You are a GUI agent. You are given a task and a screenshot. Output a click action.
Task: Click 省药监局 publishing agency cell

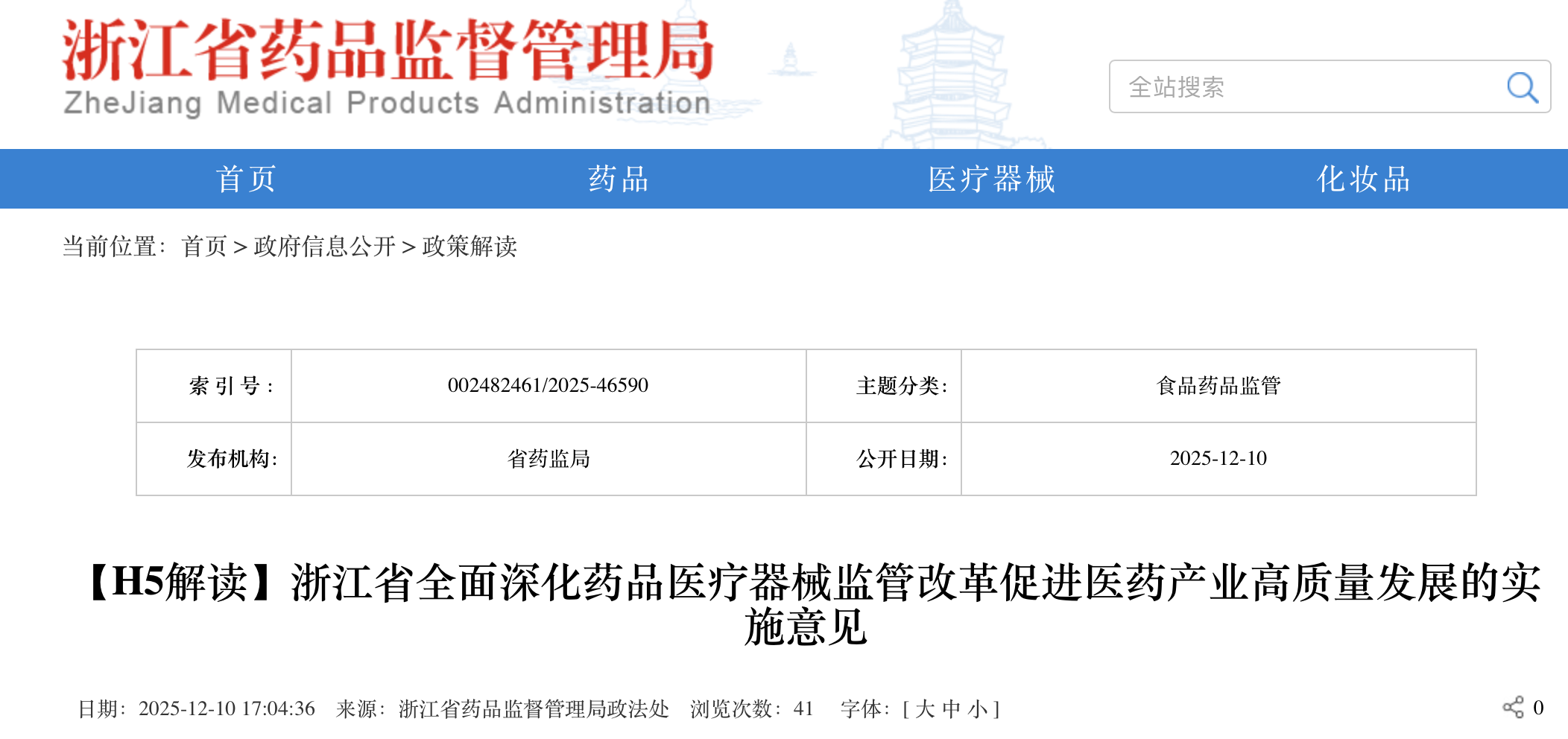click(x=548, y=458)
